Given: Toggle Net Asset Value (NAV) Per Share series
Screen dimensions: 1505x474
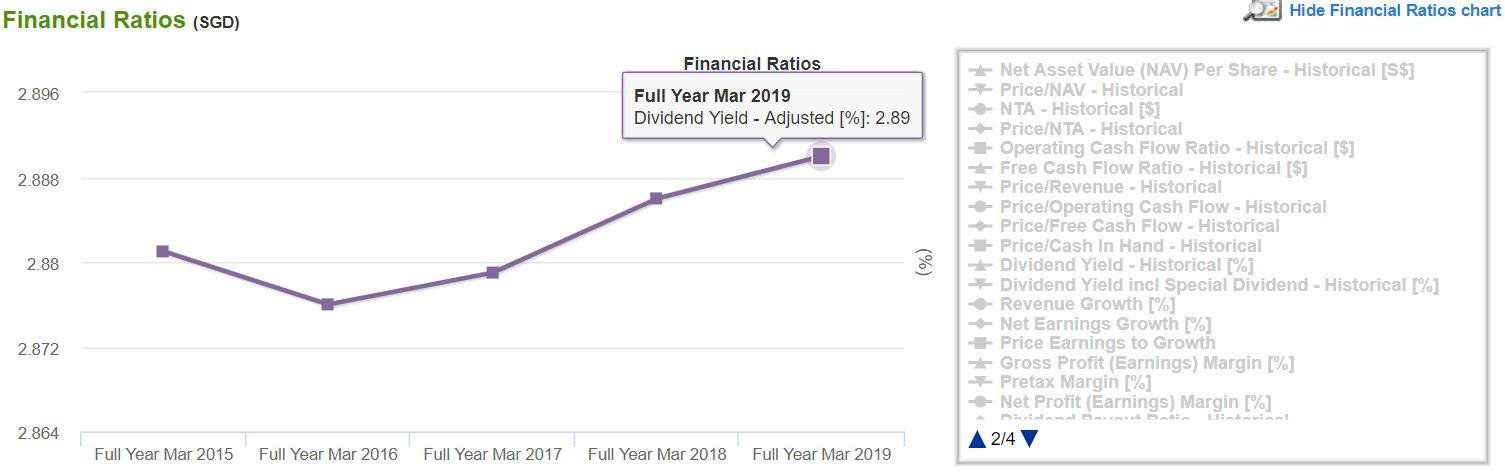Looking at the screenshot, I should tap(1206, 70).
